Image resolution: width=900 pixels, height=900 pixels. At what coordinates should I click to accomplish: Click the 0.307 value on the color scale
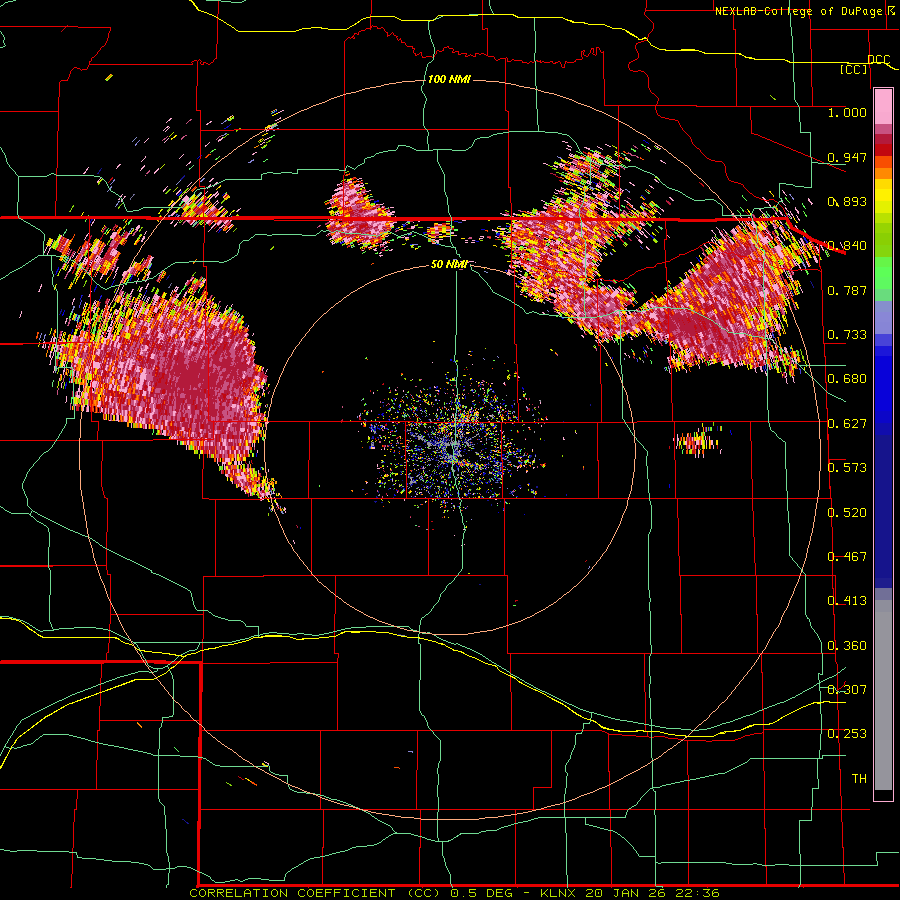point(847,690)
